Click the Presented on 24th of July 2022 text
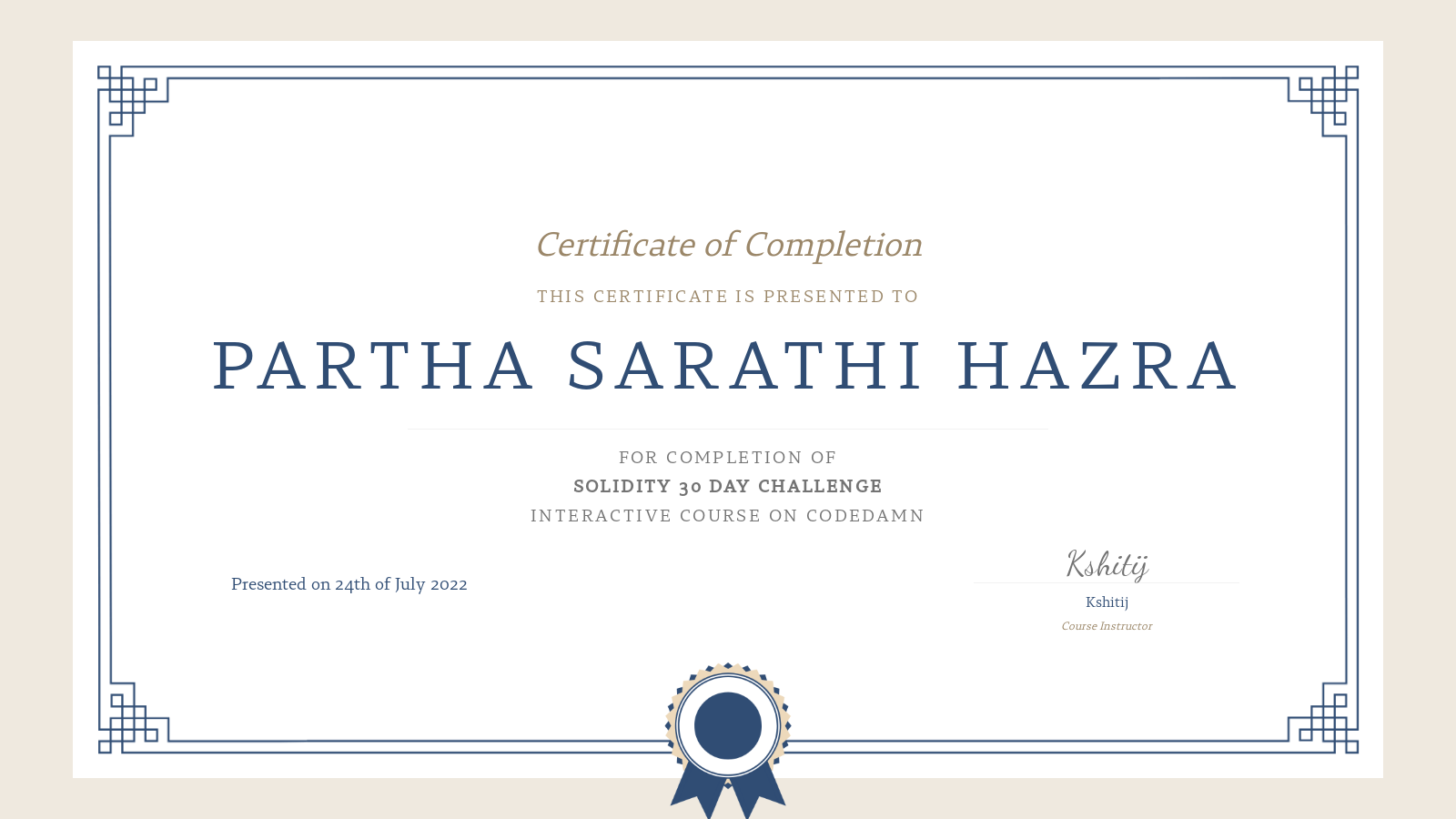Image resolution: width=1456 pixels, height=819 pixels. click(x=349, y=584)
